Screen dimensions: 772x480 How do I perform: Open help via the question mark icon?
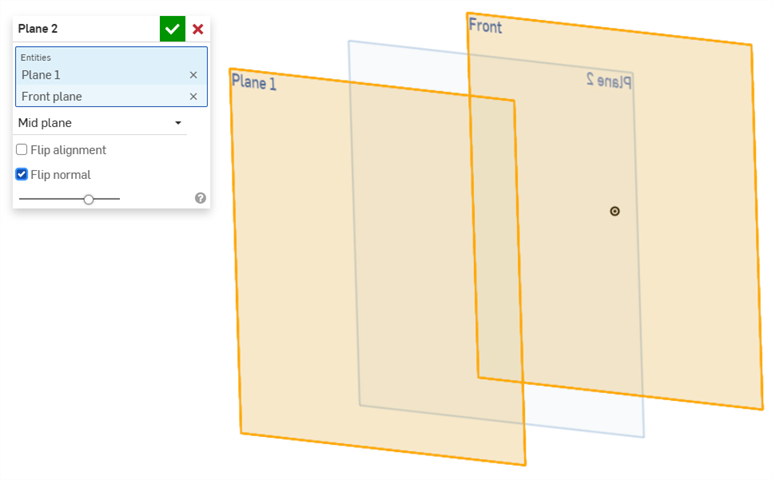click(x=200, y=198)
